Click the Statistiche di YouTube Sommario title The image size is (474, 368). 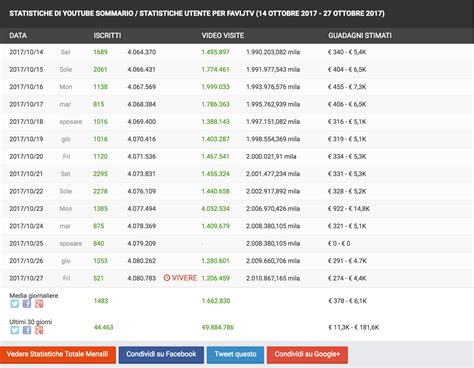point(197,13)
